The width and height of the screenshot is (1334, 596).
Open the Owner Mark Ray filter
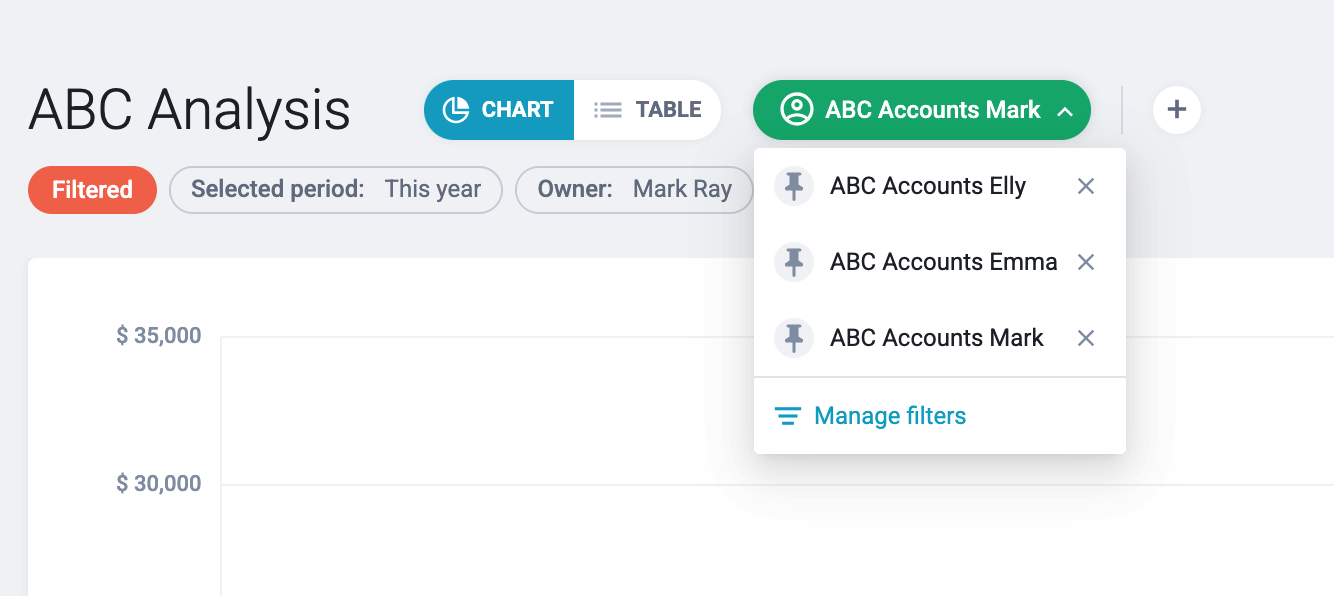[x=634, y=190]
